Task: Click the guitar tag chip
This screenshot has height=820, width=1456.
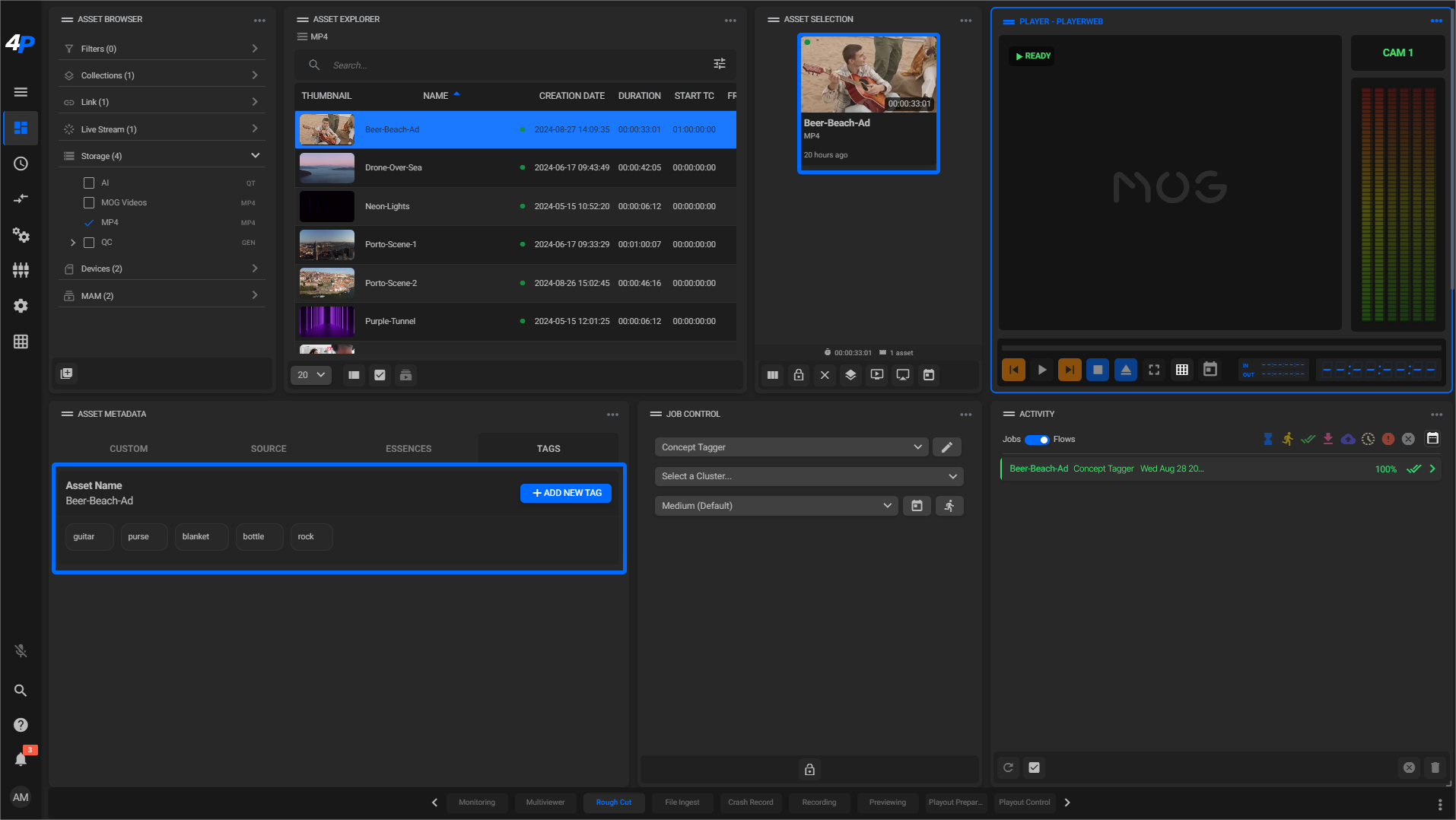Action: 89,537
